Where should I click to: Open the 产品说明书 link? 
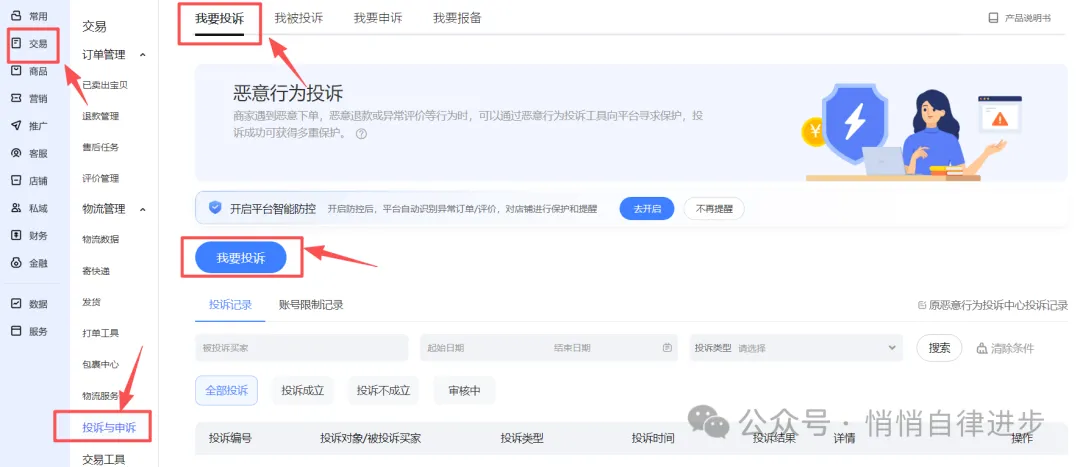pos(1028,19)
